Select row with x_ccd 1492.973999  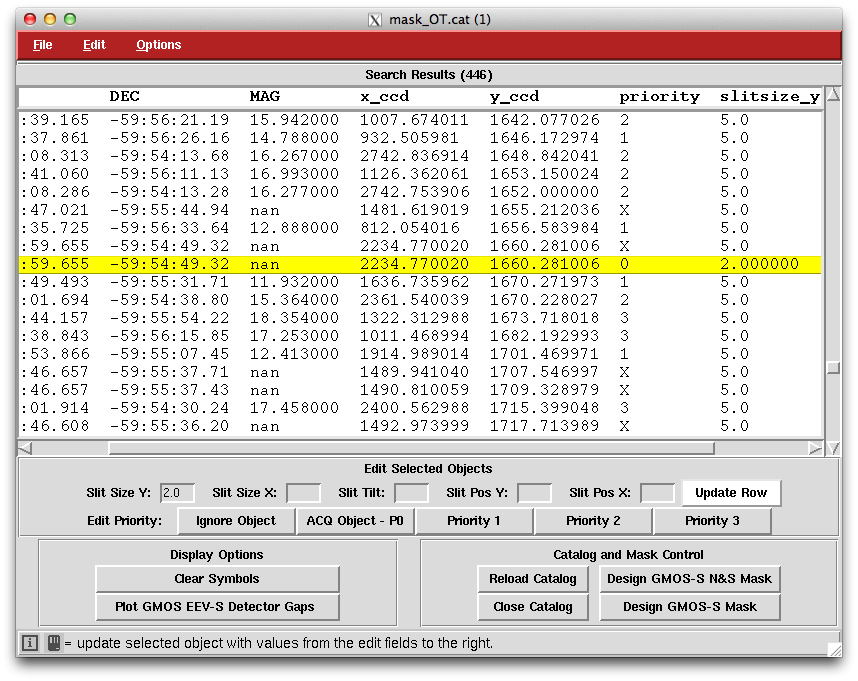[420, 427]
